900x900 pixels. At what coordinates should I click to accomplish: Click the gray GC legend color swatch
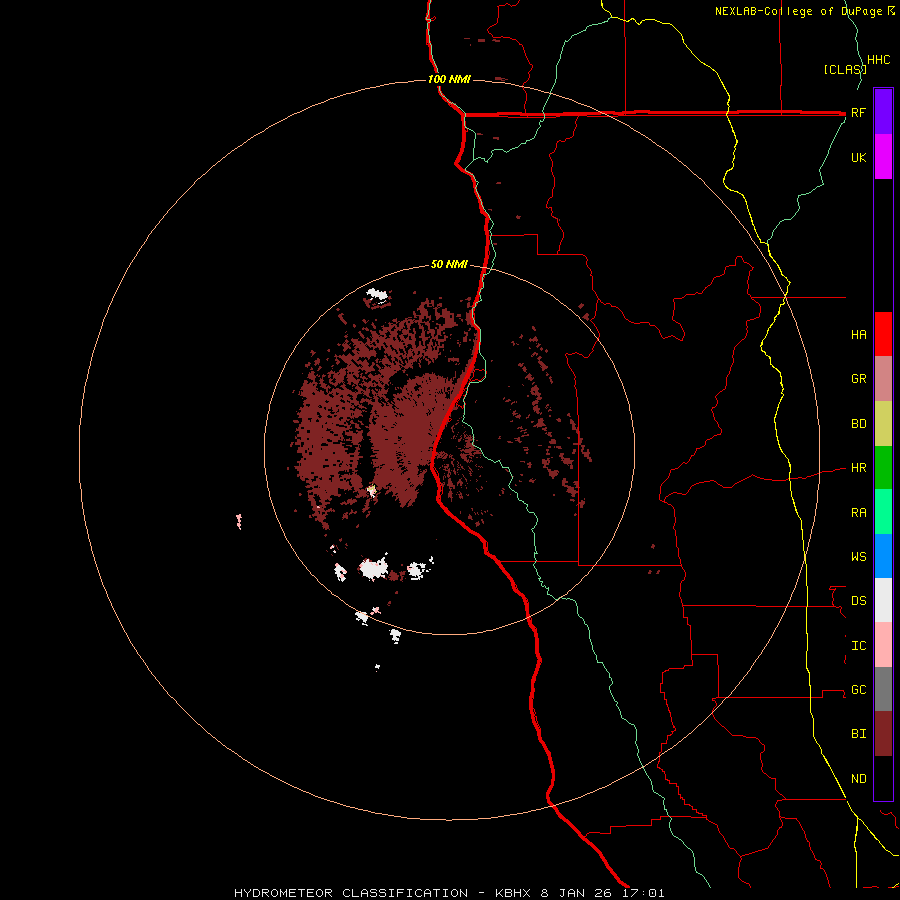click(883, 689)
